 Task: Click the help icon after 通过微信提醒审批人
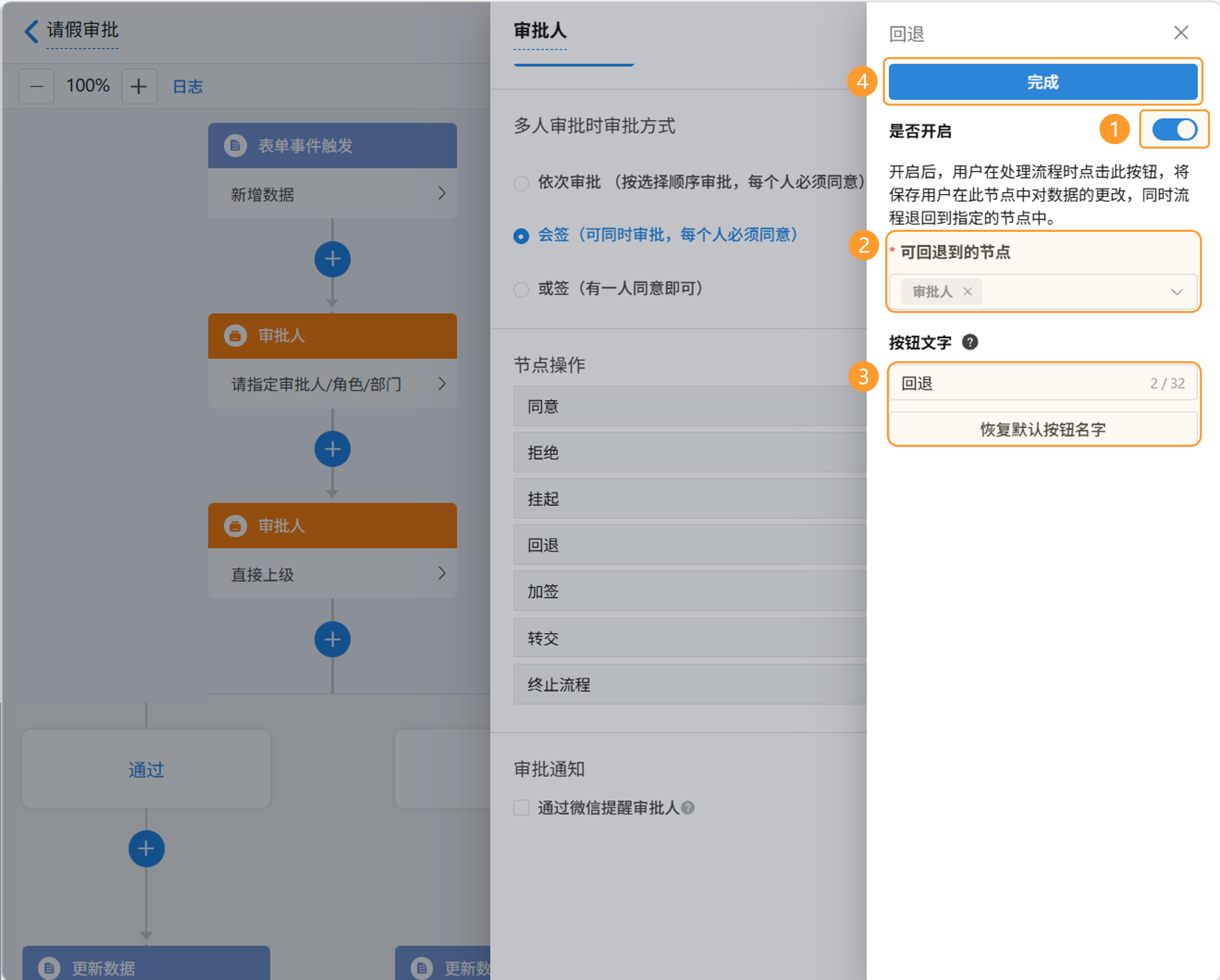point(688,807)
